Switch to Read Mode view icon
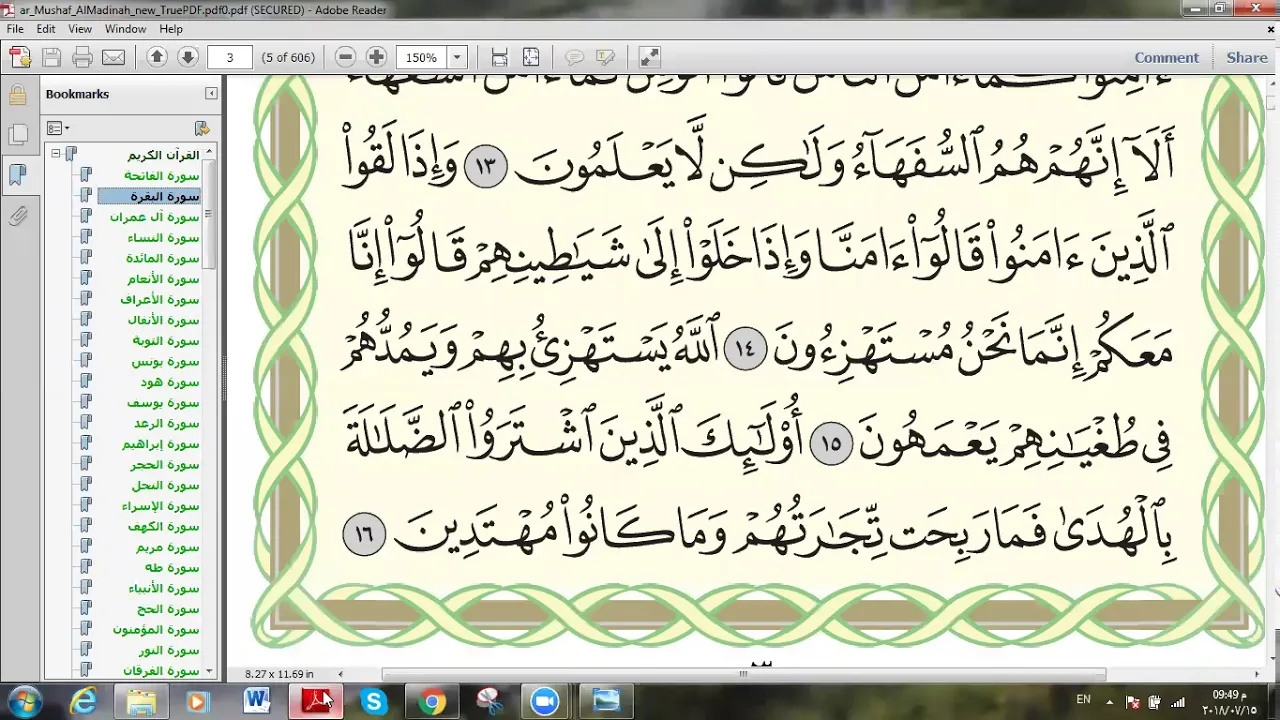Image resolution: width=1280 pixels, height=720 pixels. [649, 57]
